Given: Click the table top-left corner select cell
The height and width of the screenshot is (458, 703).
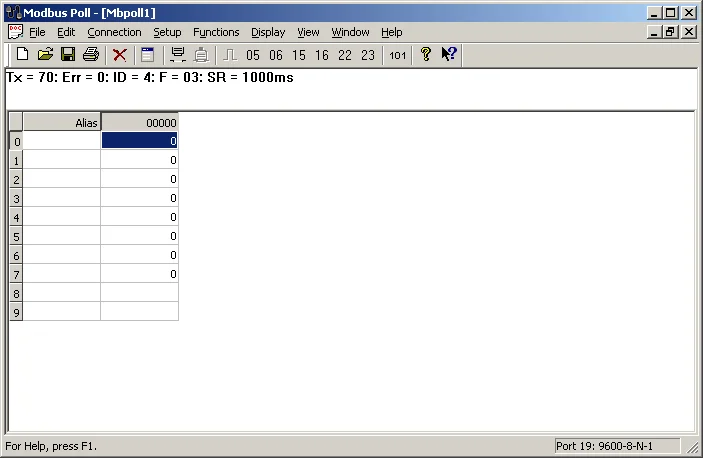Looking at the screenshot, I should click(x=16, y=122).
